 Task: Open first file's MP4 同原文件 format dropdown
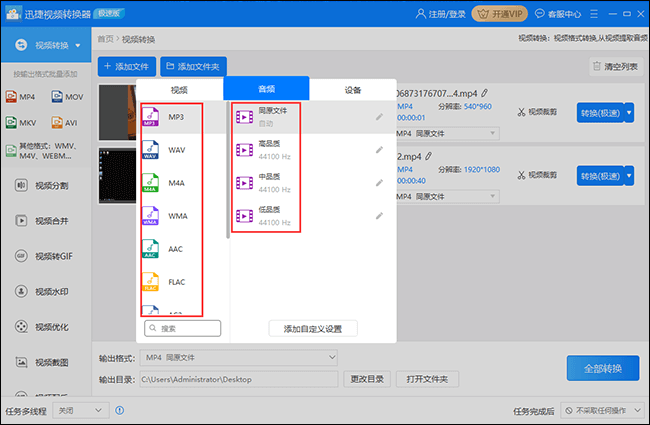447,134
